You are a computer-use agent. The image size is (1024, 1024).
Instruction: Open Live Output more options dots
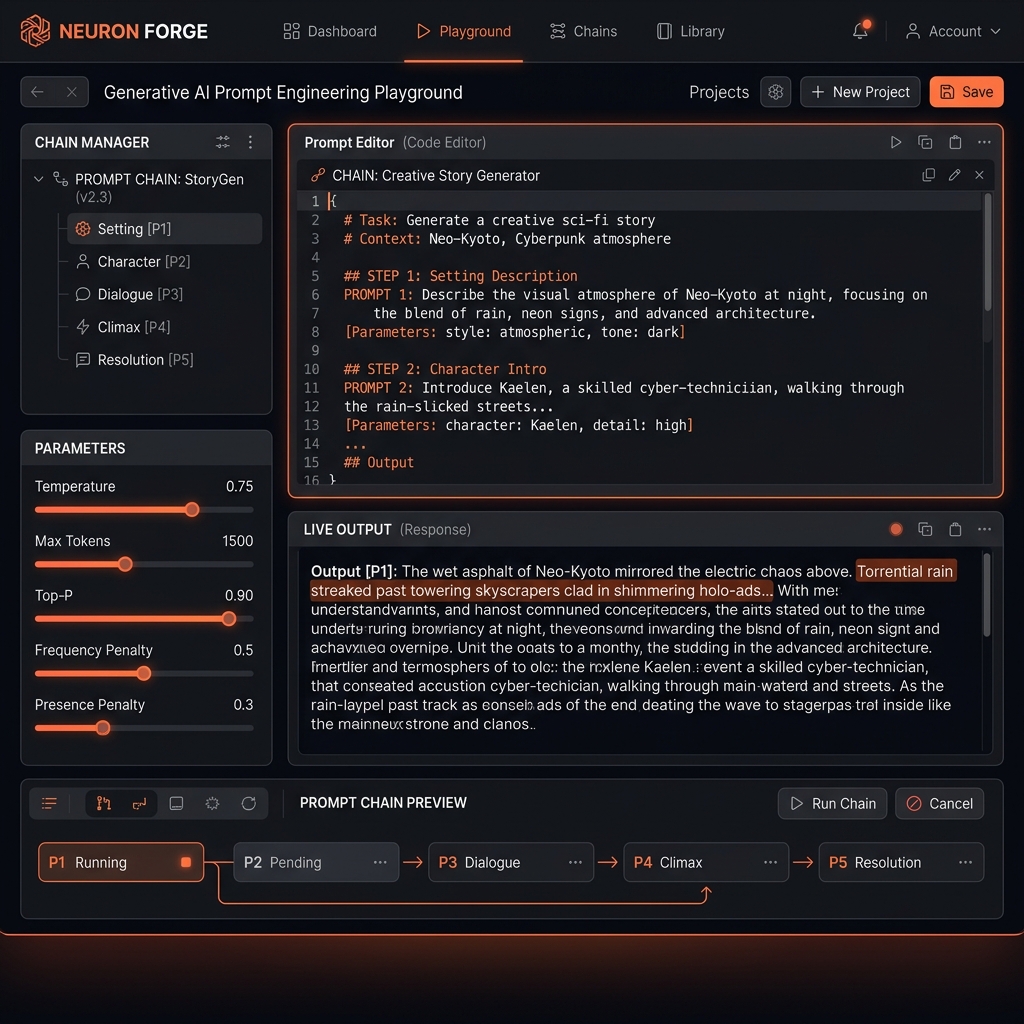(984, 529)
